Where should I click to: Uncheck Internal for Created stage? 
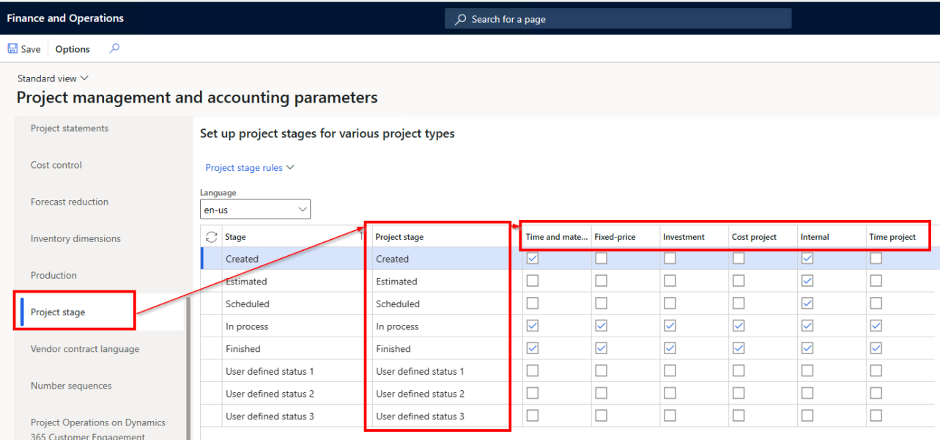(807, 259)
